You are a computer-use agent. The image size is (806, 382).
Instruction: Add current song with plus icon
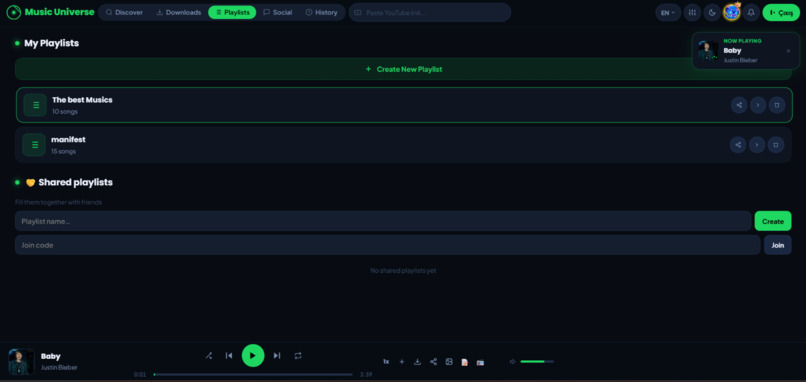point(402,362)
